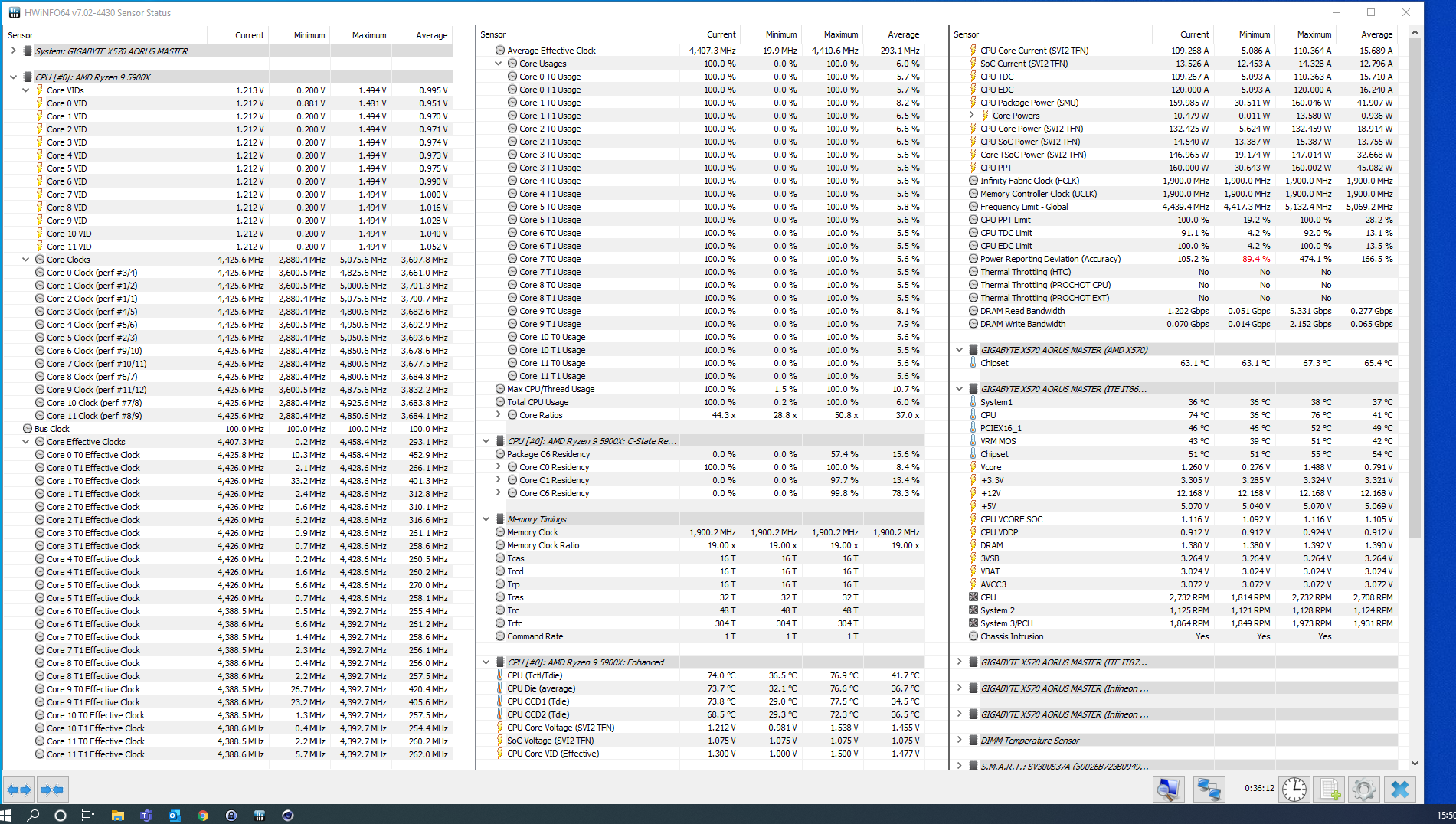Expand the Core Ratios group
The image size is (1456, 824).
click(x=499, y=415)
